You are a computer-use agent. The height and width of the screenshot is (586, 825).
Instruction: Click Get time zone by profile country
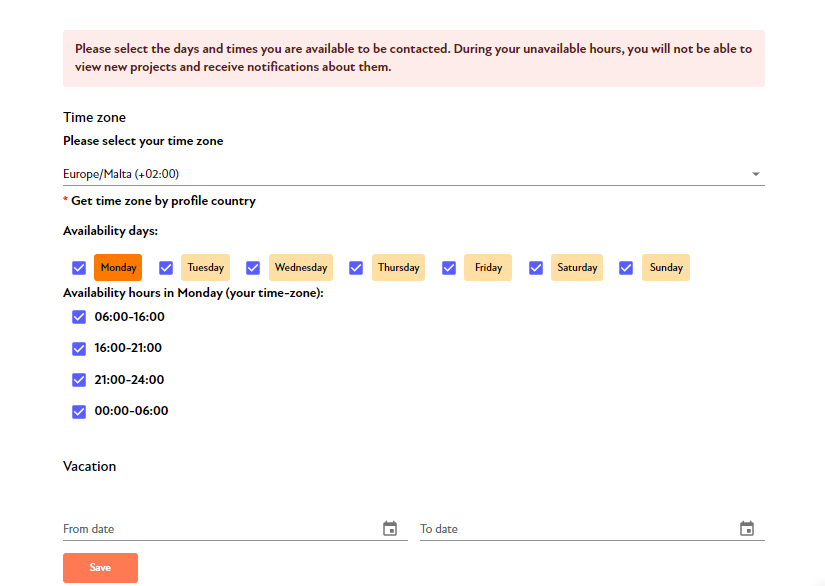coord(163,201)
